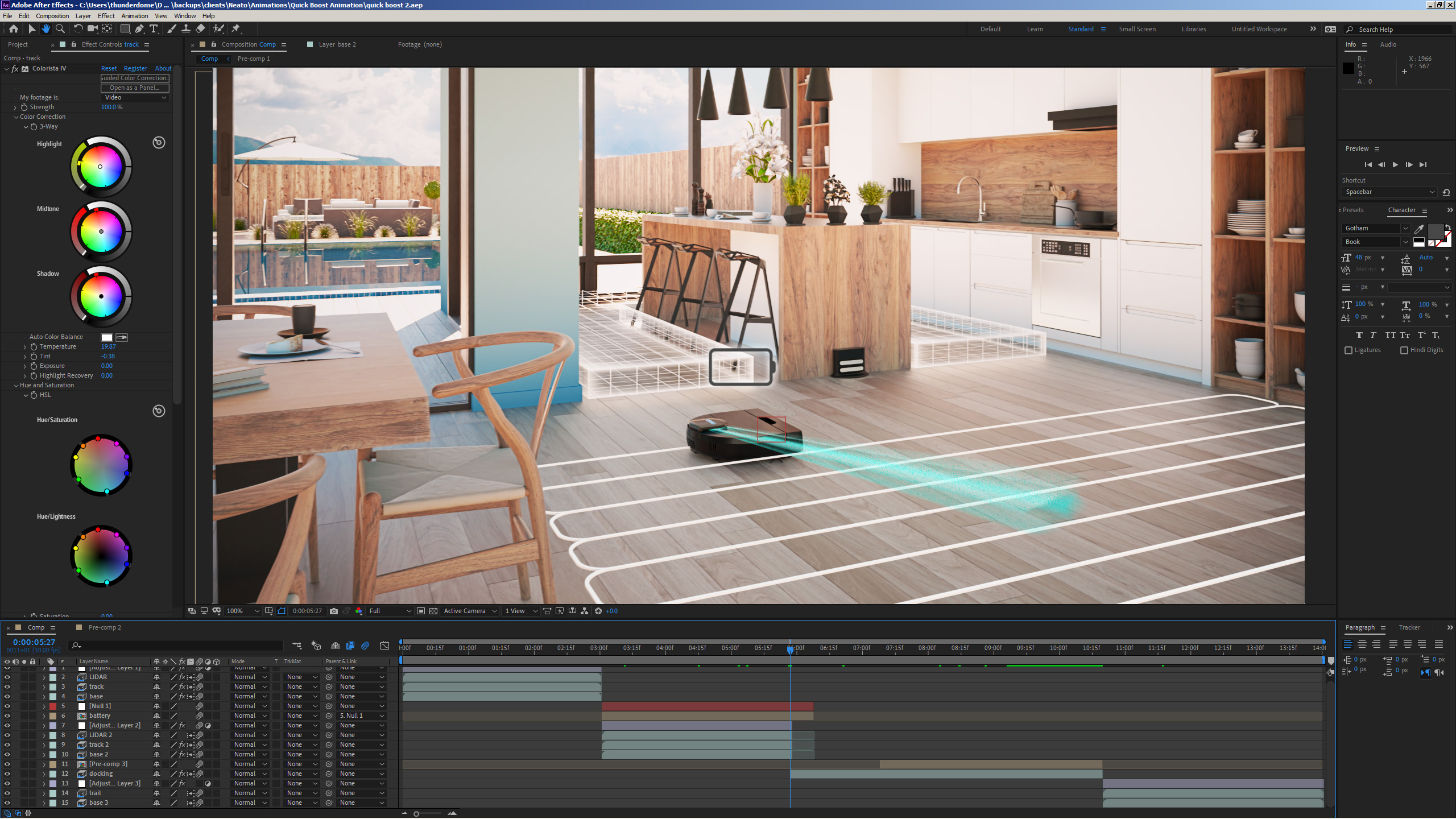Image resolution: width=1456 pixels, height=819 pixels.
Task: Click the 'Open as a Panel...' button
Action: point(135,88)
